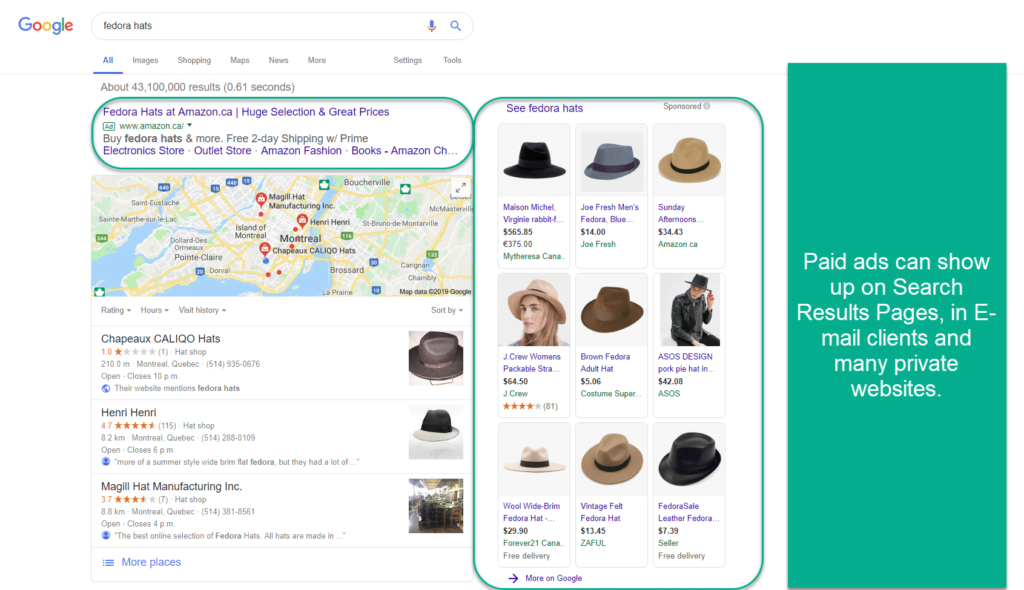The image size is (1024, 590).
Task: Click the Sponsored info icon
Action: [707, 106]
